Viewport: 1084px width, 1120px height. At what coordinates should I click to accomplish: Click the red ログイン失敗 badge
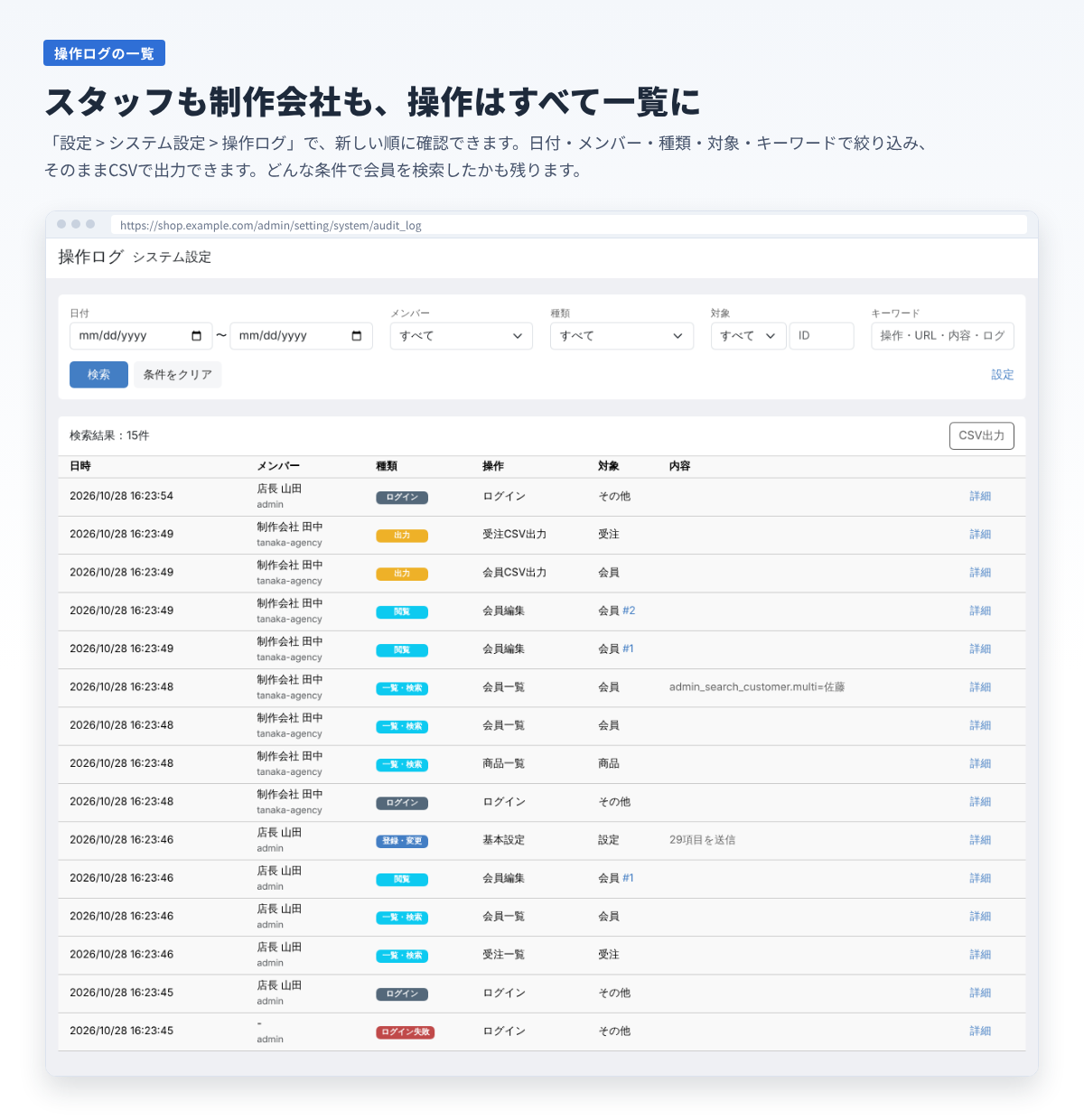pyautogui.click(x=406, y=1032)
